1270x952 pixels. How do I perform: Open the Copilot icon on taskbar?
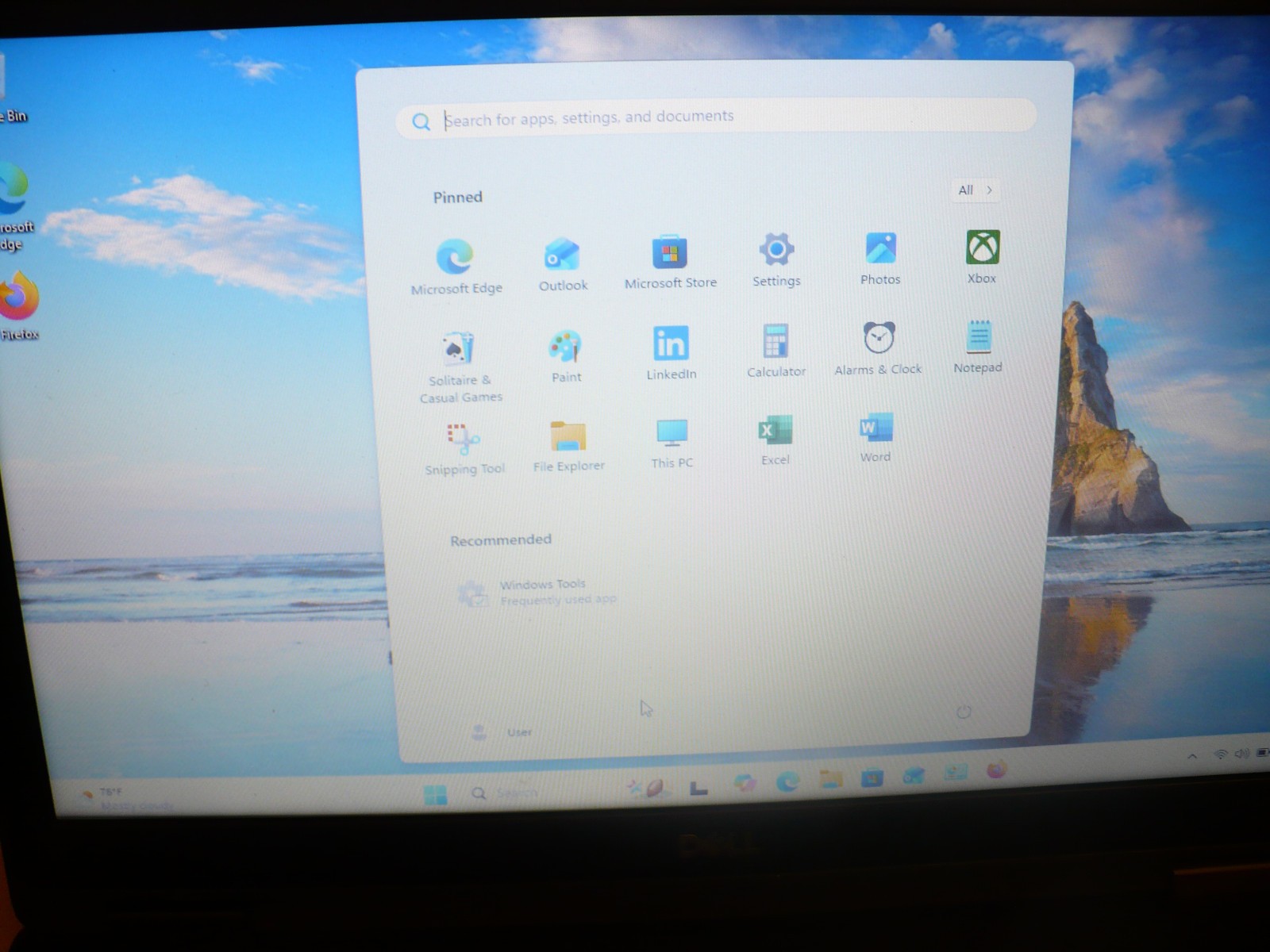click(x=745, y=783)
